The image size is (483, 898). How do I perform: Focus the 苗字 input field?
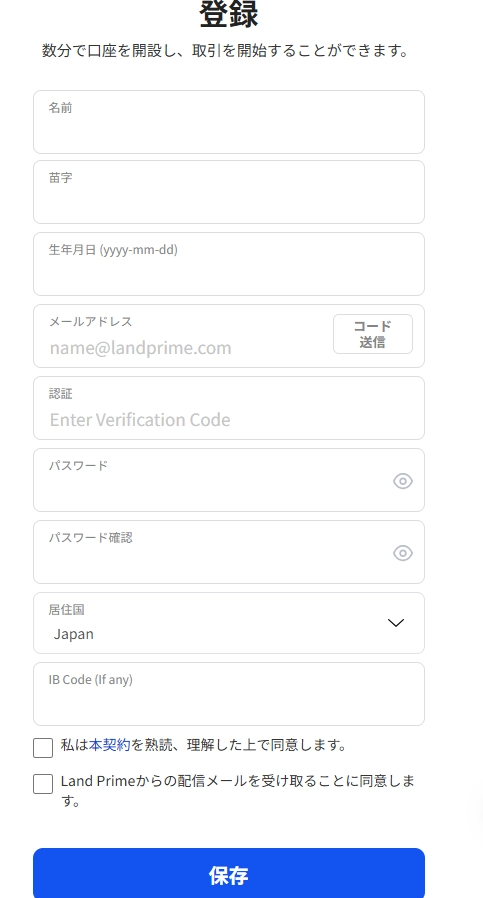click(x=229, y=192)
